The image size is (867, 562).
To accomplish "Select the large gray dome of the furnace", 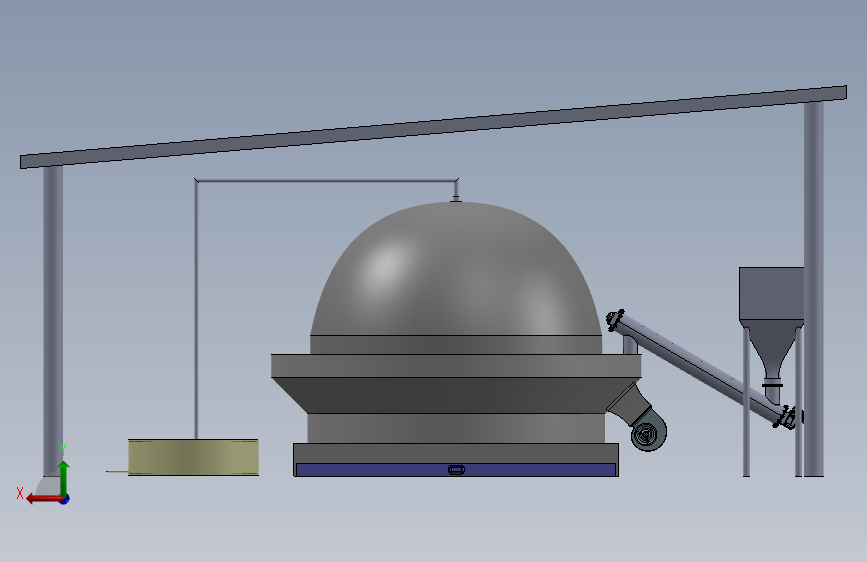I will click(x=456, y=269).
